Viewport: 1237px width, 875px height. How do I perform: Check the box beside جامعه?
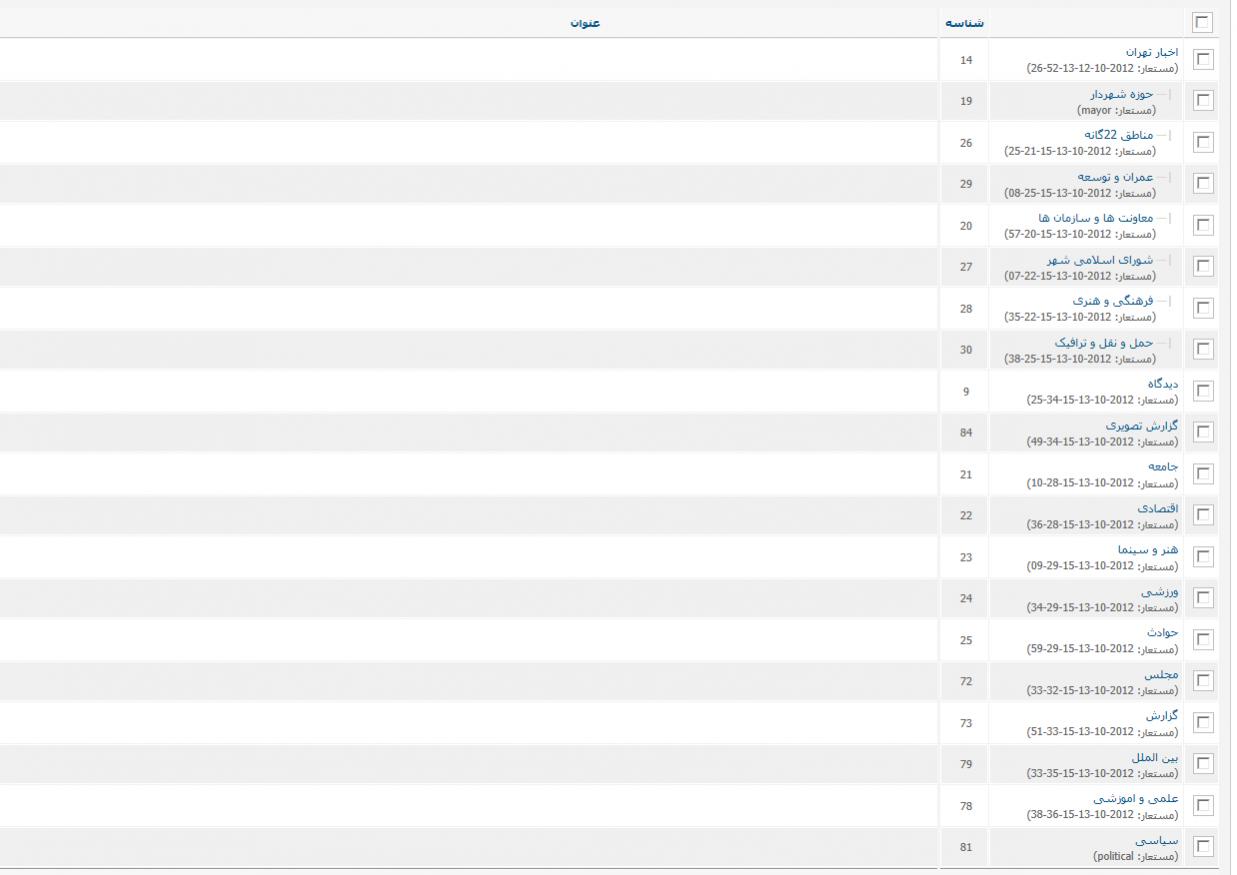coord(1204,474)
